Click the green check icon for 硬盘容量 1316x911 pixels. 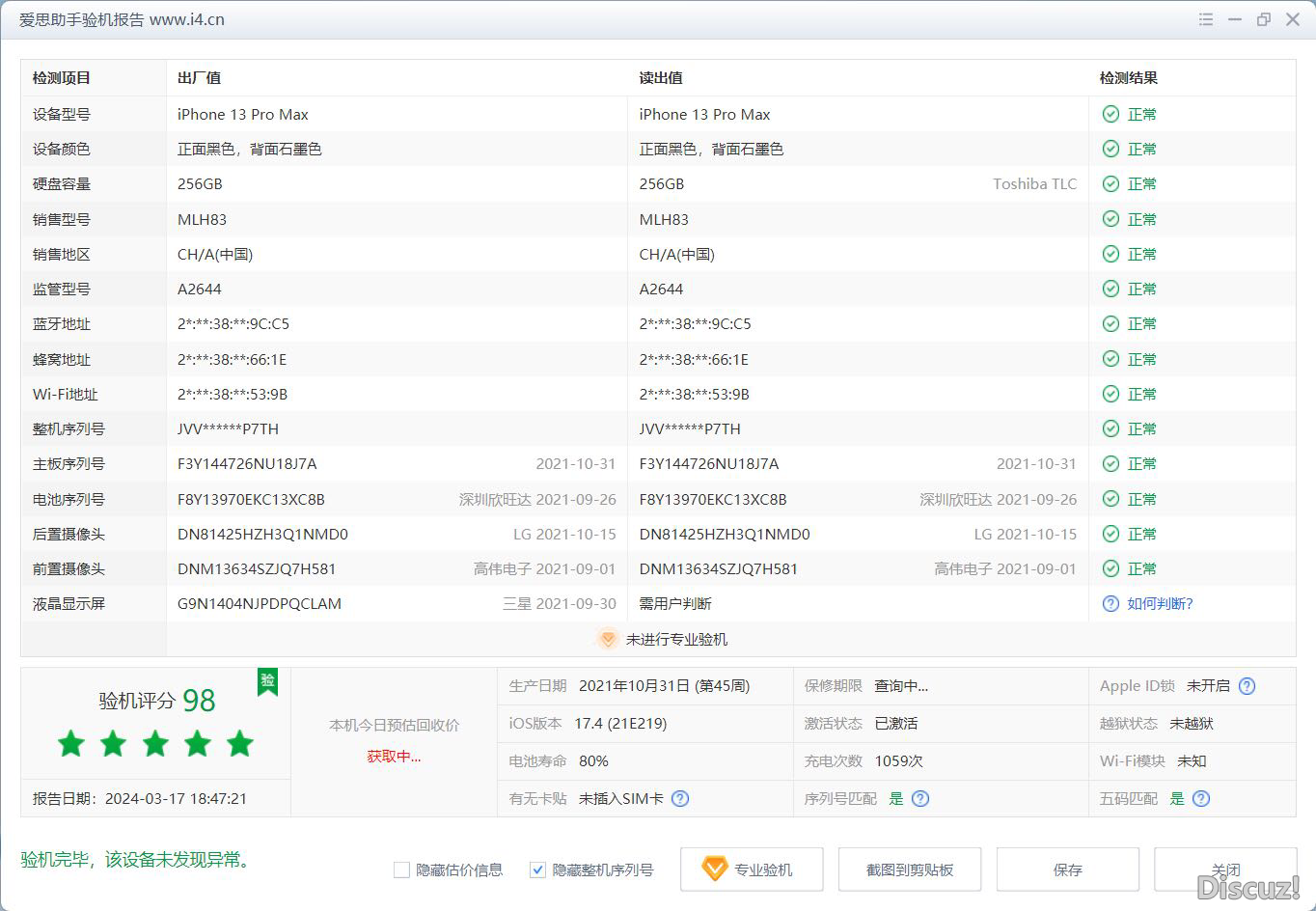coord(1110,183)
